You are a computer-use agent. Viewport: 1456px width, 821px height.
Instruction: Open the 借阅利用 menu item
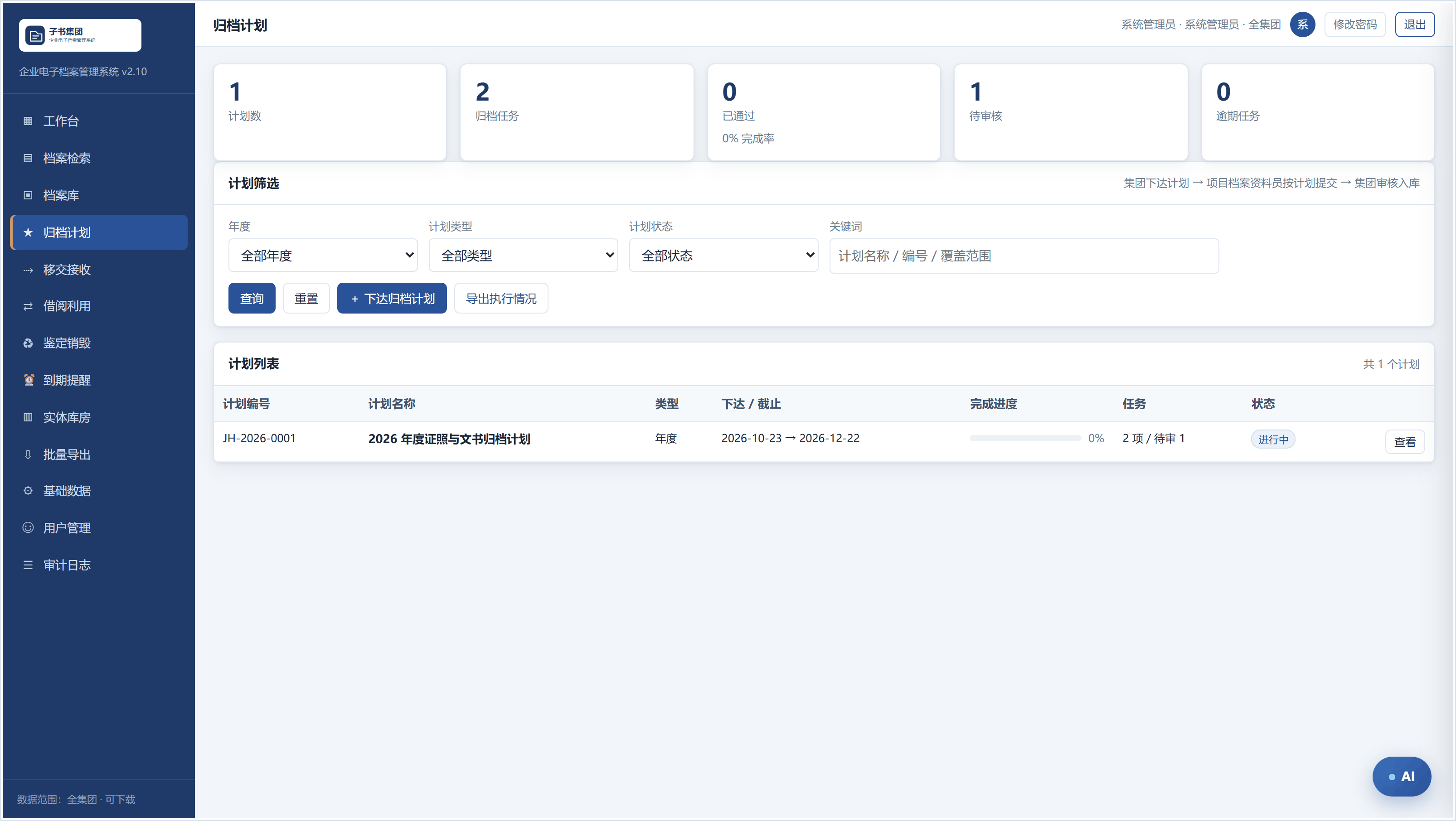[99, 306]
